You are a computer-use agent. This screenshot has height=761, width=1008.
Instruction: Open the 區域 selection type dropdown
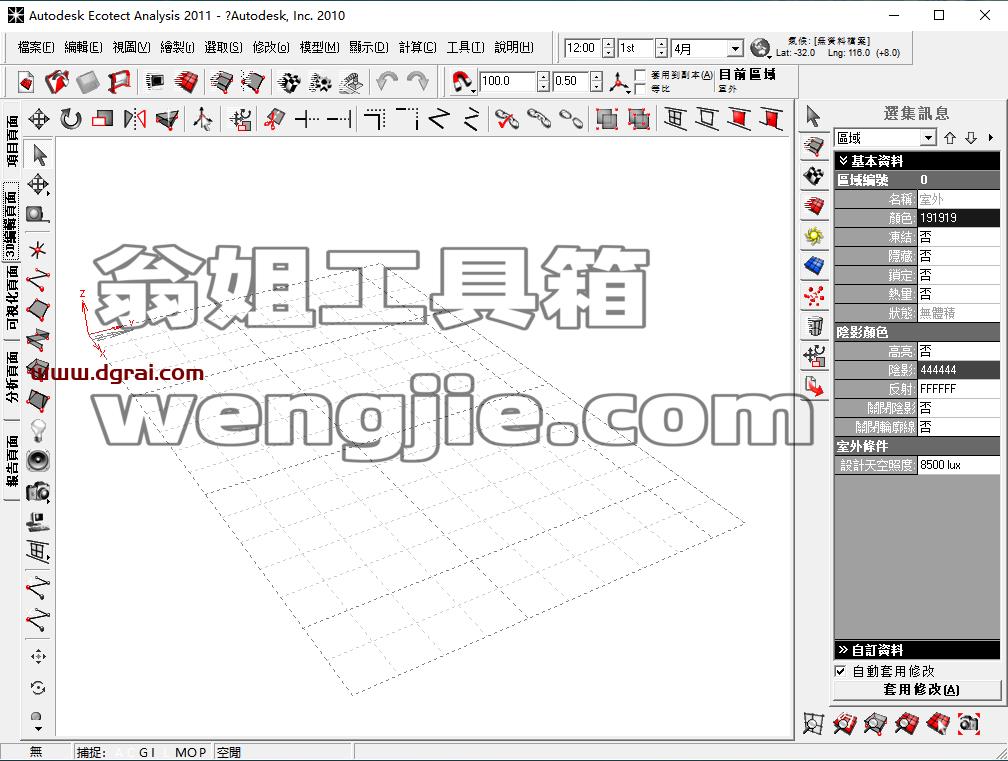pos(928,138)
